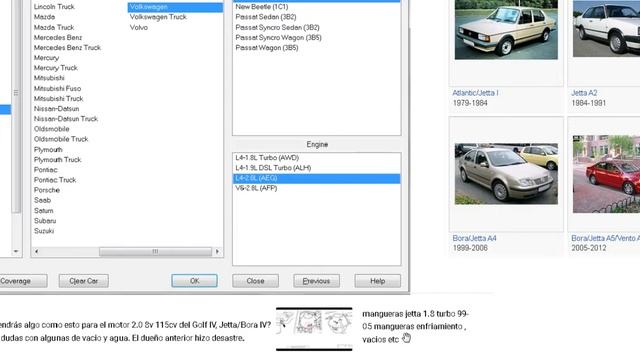Select L4-1.9L DSL Turbo (ALH) engine

(273, 168)
